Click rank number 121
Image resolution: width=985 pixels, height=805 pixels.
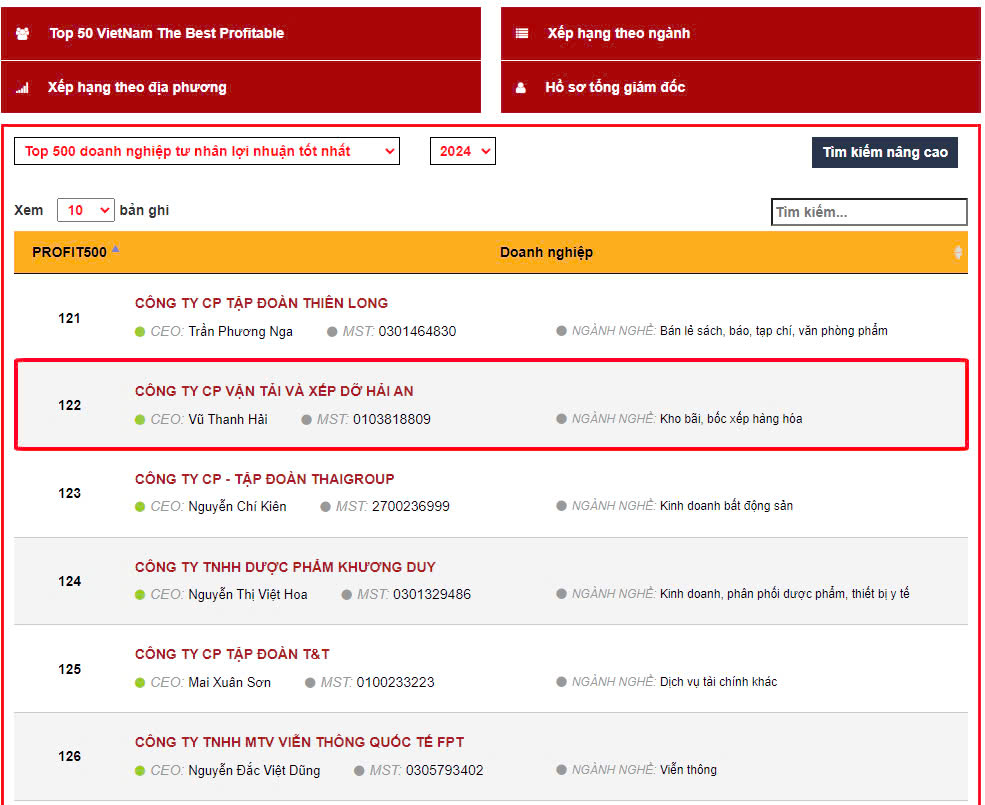click(69, 319)
